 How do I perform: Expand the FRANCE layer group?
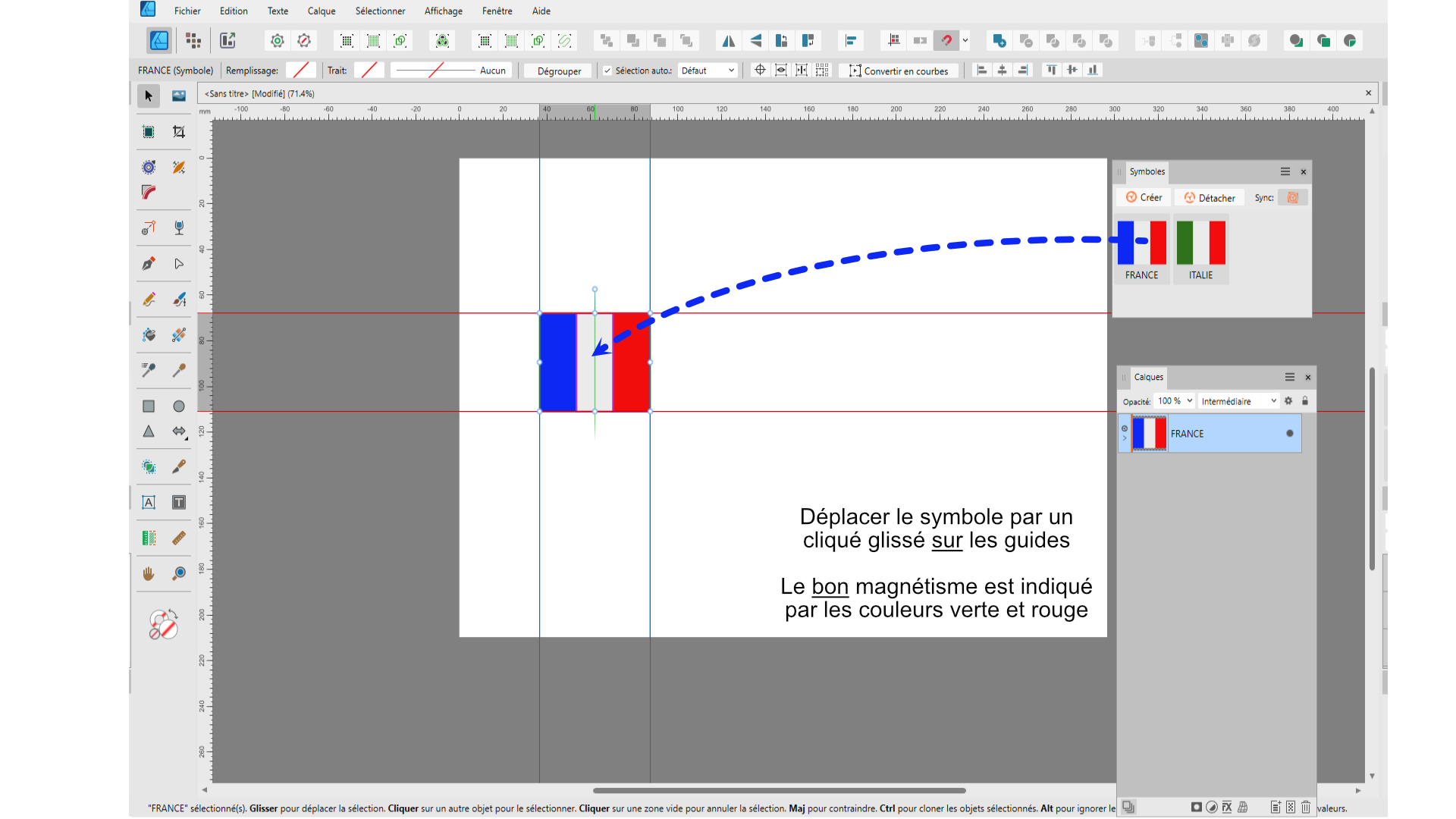pos(1125,438)
